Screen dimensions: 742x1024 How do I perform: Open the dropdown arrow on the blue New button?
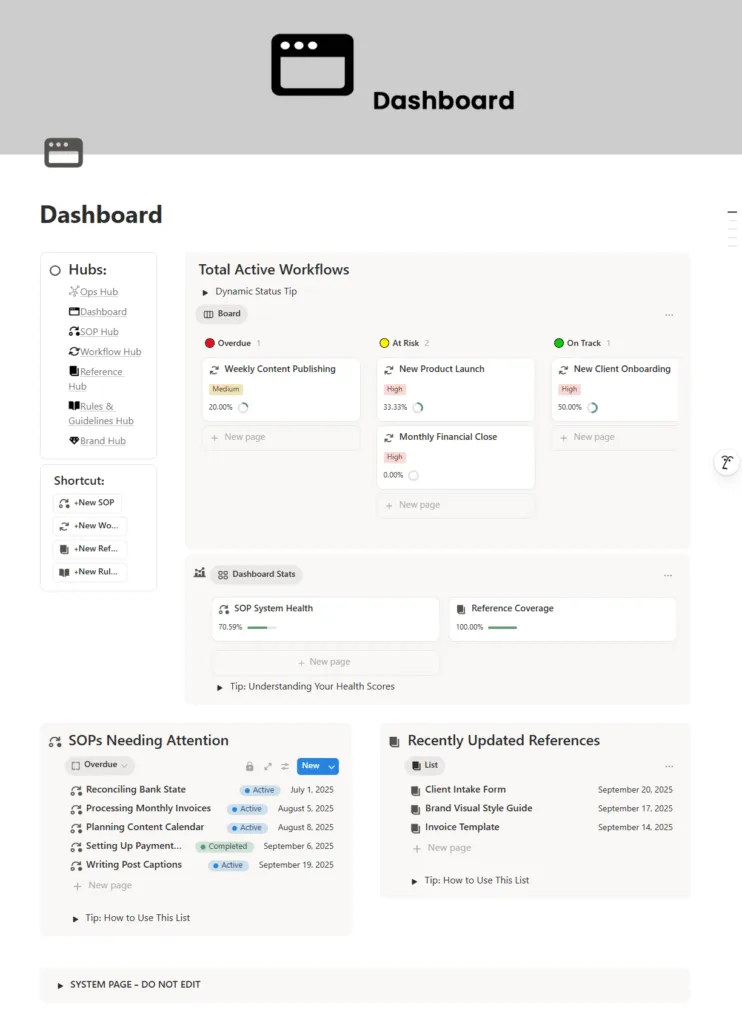point(331,766)
